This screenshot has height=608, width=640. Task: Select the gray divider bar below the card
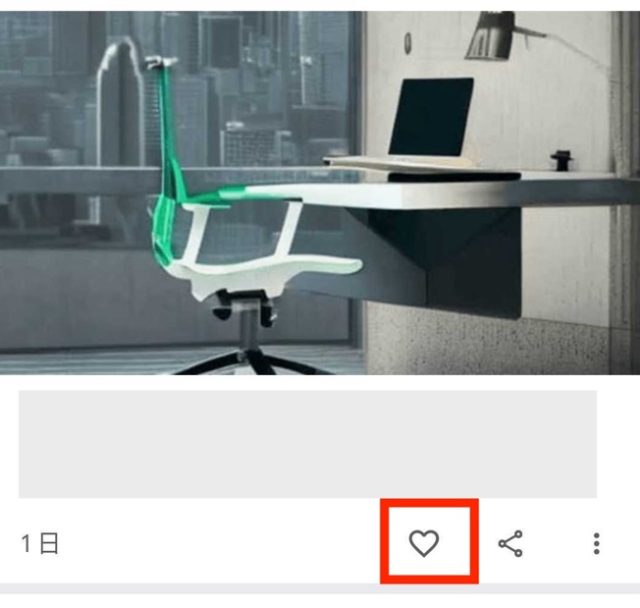(320, 588)
